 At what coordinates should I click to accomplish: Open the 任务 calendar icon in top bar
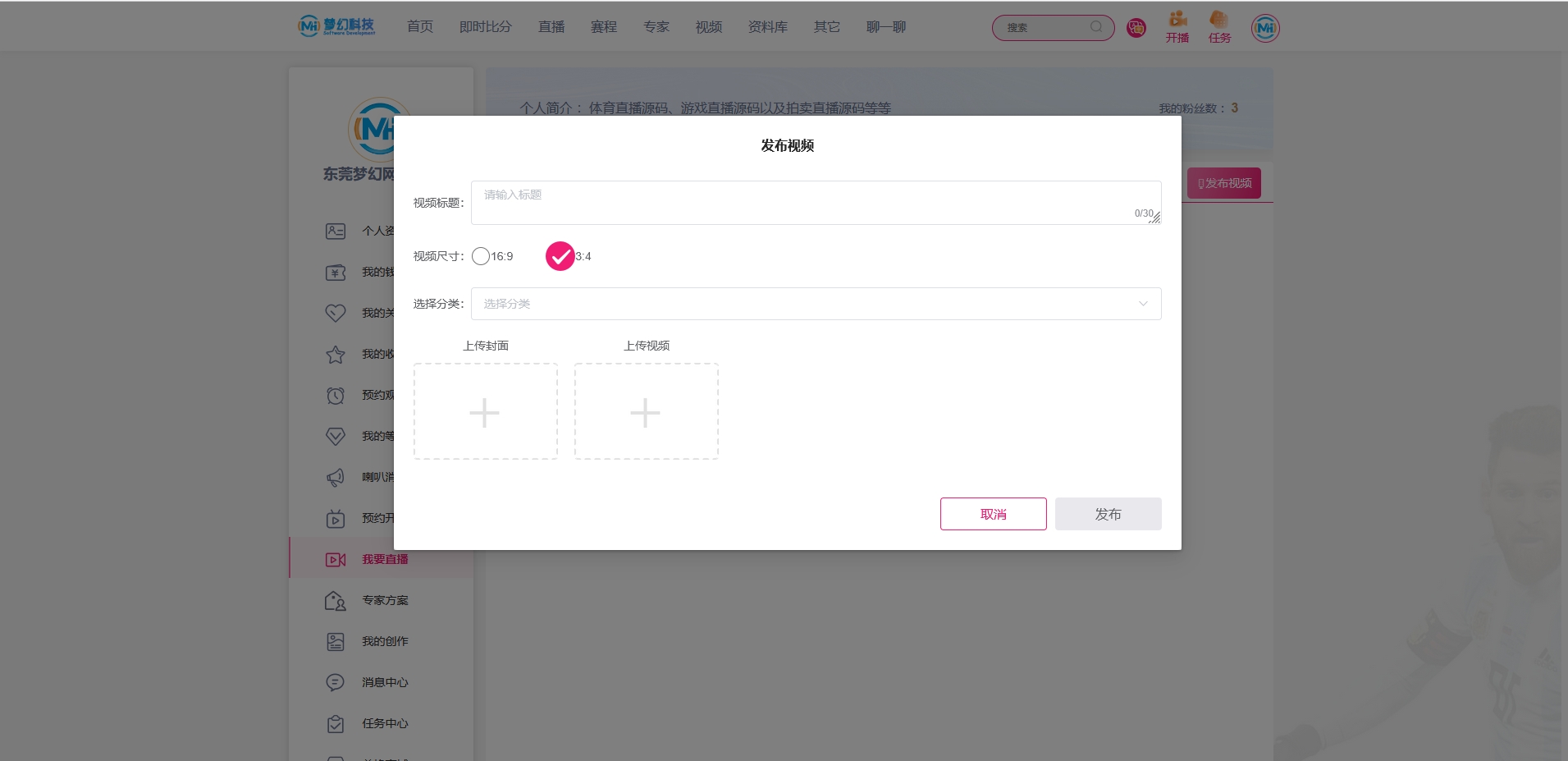1218,21
